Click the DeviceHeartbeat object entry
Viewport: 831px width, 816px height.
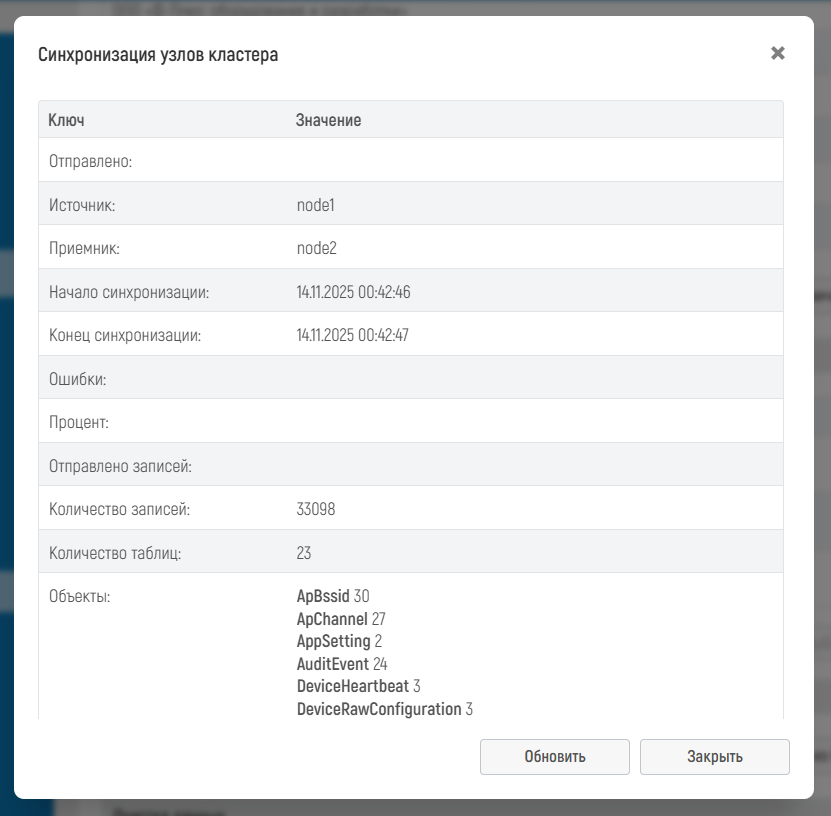pyautogui.click(x=358, y=686)
